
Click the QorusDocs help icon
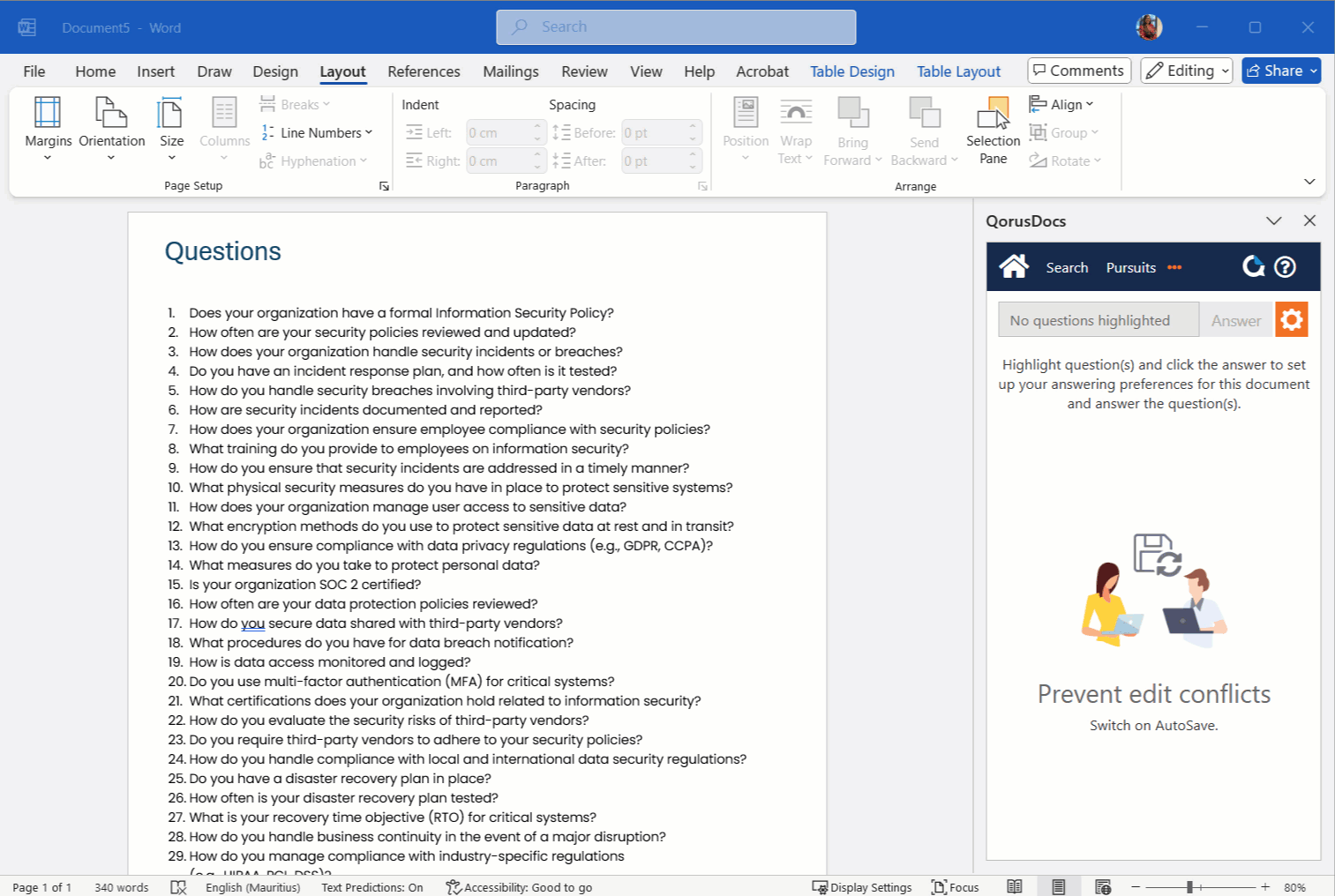point(1285,266)
